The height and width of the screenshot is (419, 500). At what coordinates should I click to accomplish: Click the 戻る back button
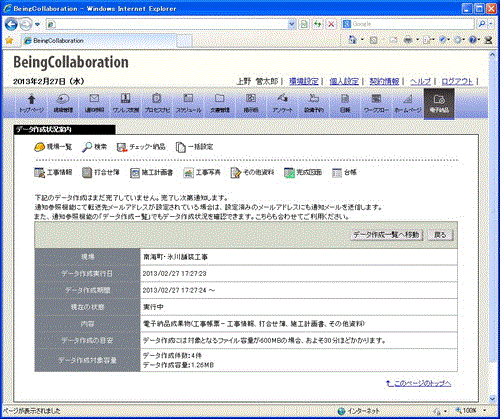point(440,235)
